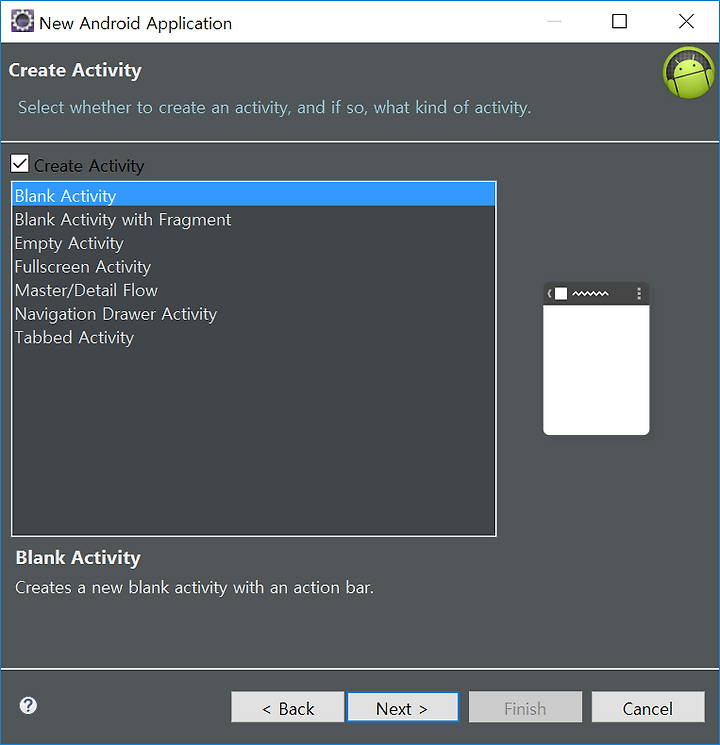Select Tabbed Activity template

click(254, 337)
